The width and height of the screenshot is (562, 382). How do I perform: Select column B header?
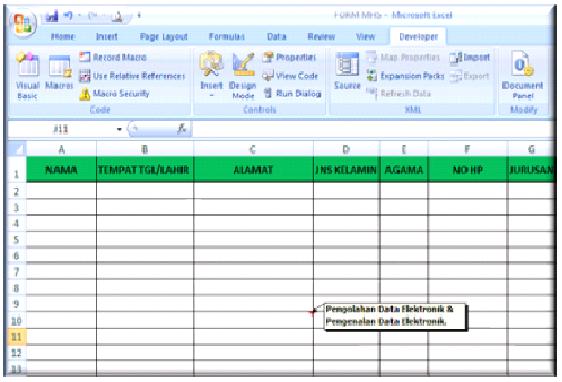(x=145, y=149)
